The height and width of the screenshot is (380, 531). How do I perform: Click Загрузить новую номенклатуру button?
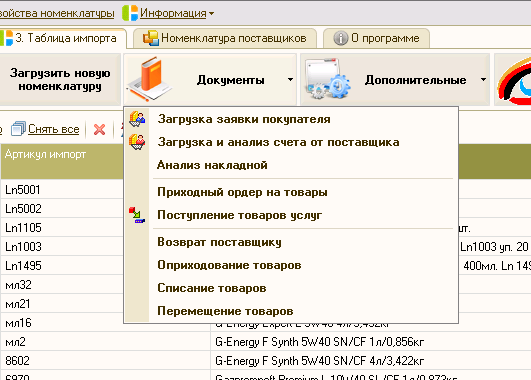coord(60,79)
